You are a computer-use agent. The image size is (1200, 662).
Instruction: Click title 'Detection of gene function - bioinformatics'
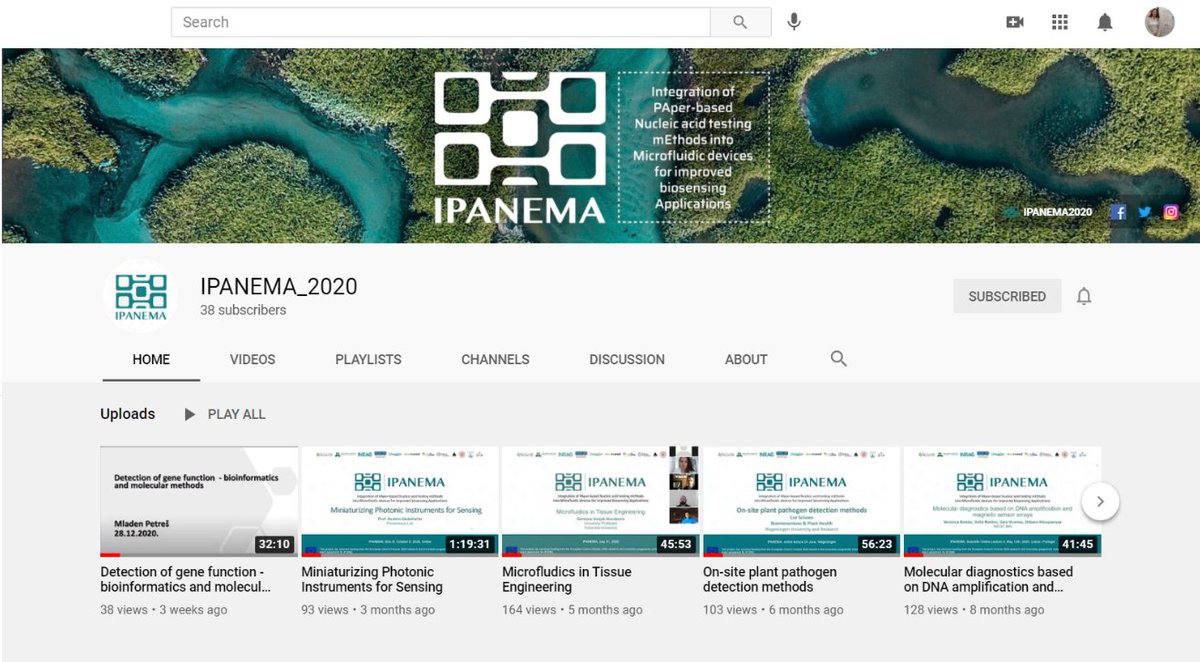(186, 579)
